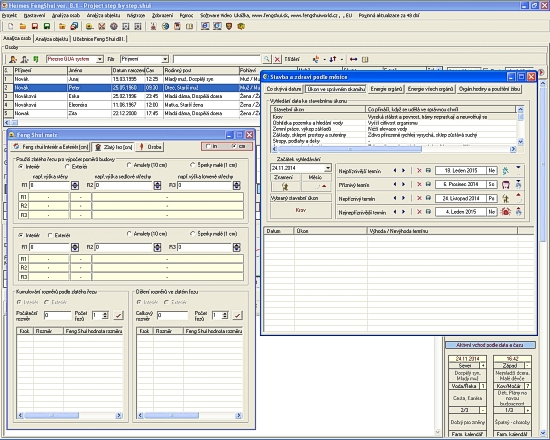Click the Open folder toolbar icon

click(23, 26)
